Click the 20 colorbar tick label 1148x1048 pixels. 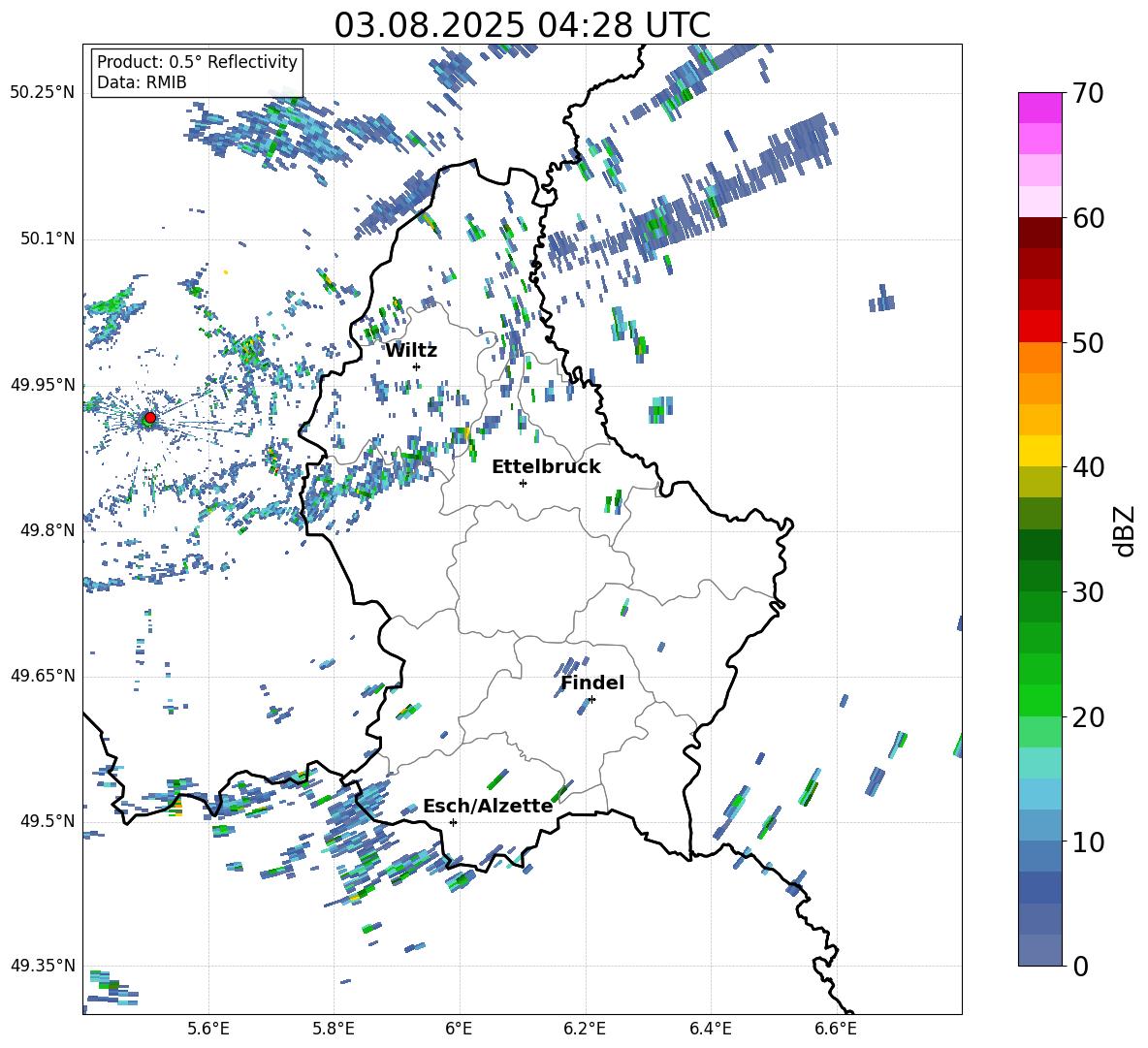pos(1088,716)
